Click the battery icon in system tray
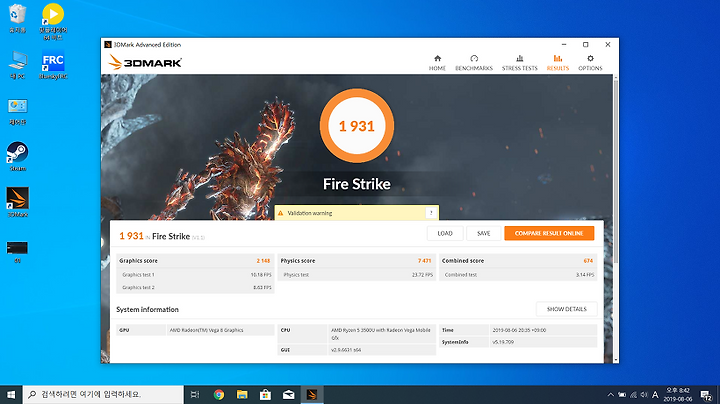The image size is (720, 404). (x=622, y=394)
